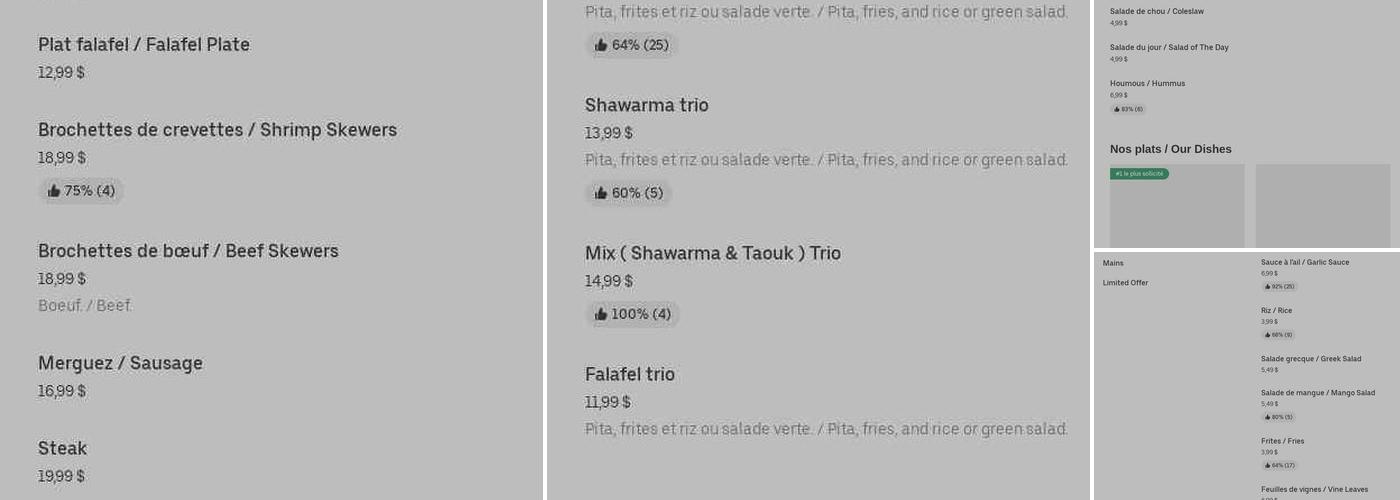Open the Falafel trio item
The height and width of the screenshot is (500, 1400).
630,374
